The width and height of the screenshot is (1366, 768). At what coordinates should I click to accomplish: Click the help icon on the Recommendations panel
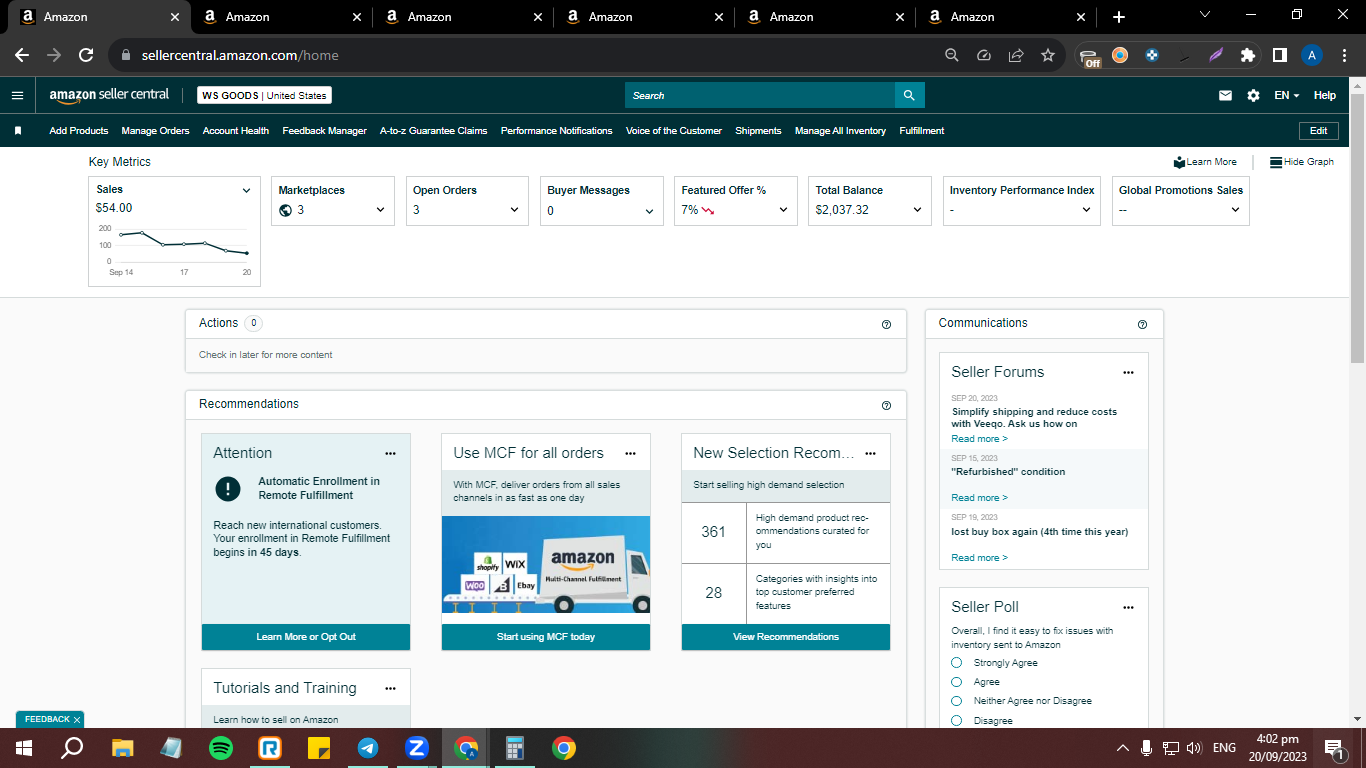[x=886, y=405]
